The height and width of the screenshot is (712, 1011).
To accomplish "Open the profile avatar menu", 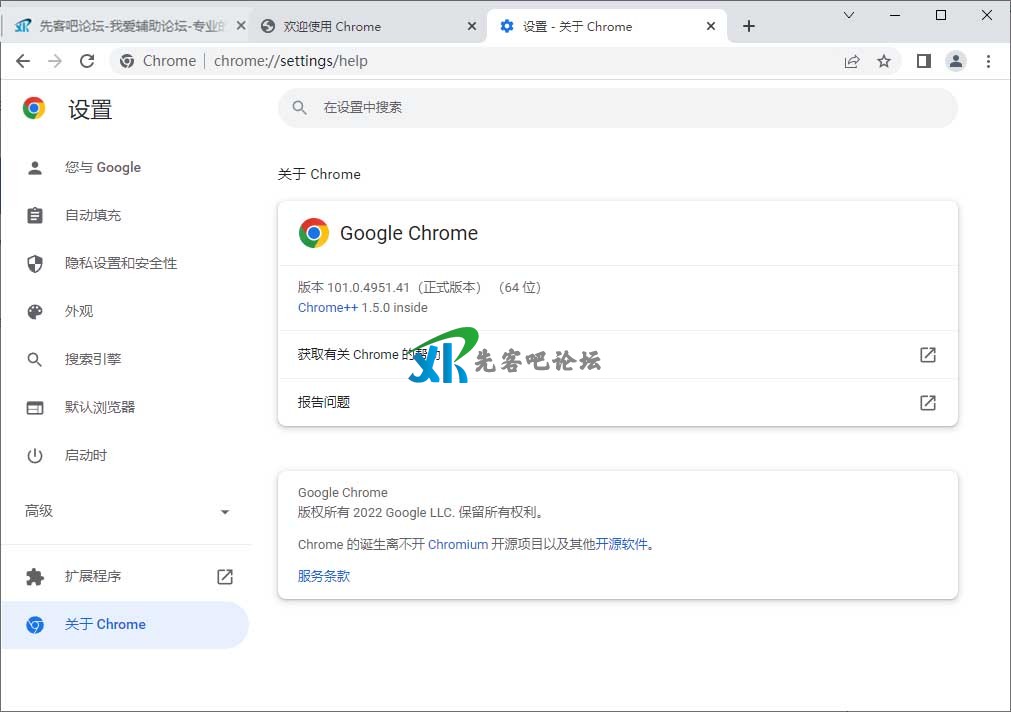I will [x=956, y=61].
